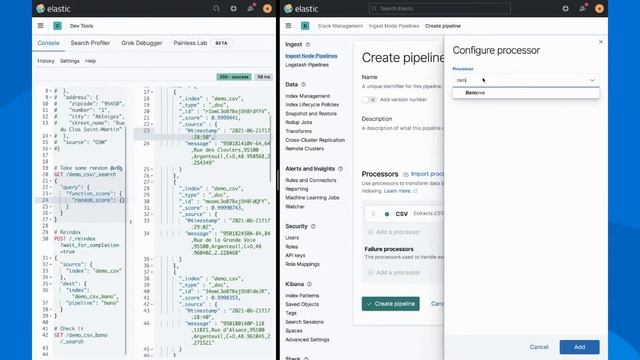Click info icon next to Data heading
640x360 pixels.
303,84
